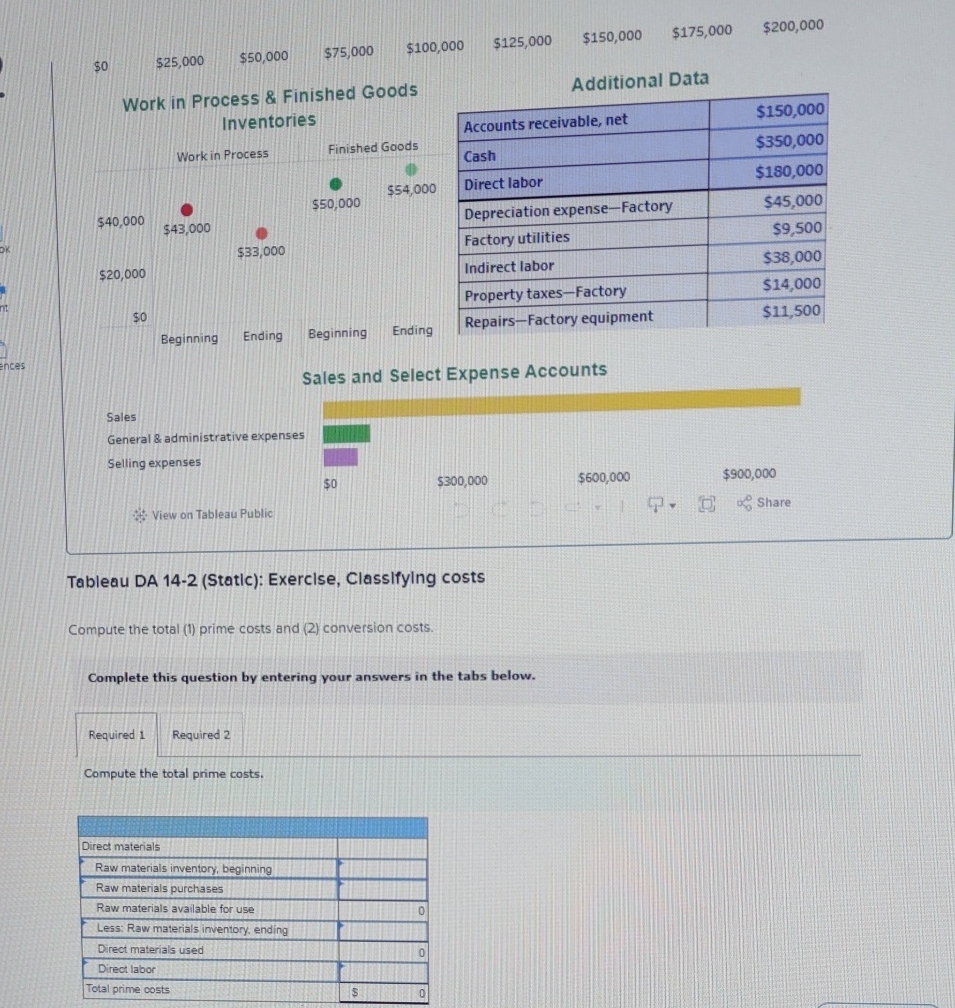Viewport: 955px width, 1008px height.
Task: Click the 'Direct materials used' total cell
Action: coord(383,952)
